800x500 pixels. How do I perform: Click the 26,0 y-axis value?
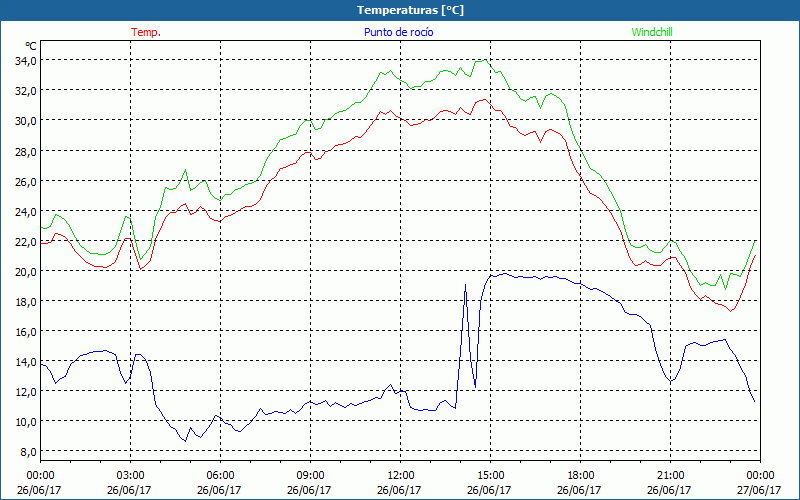tap(26, 181)
